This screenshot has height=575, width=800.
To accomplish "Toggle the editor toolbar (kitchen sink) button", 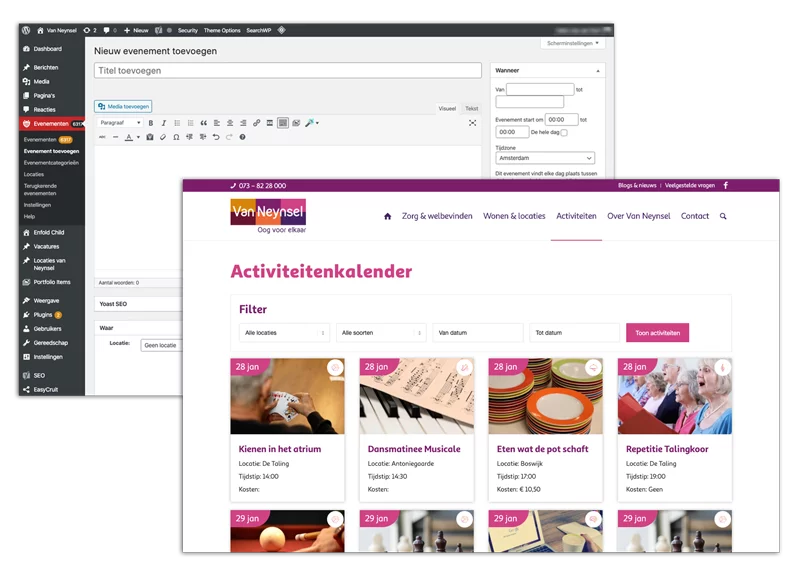I will point(283,123).
